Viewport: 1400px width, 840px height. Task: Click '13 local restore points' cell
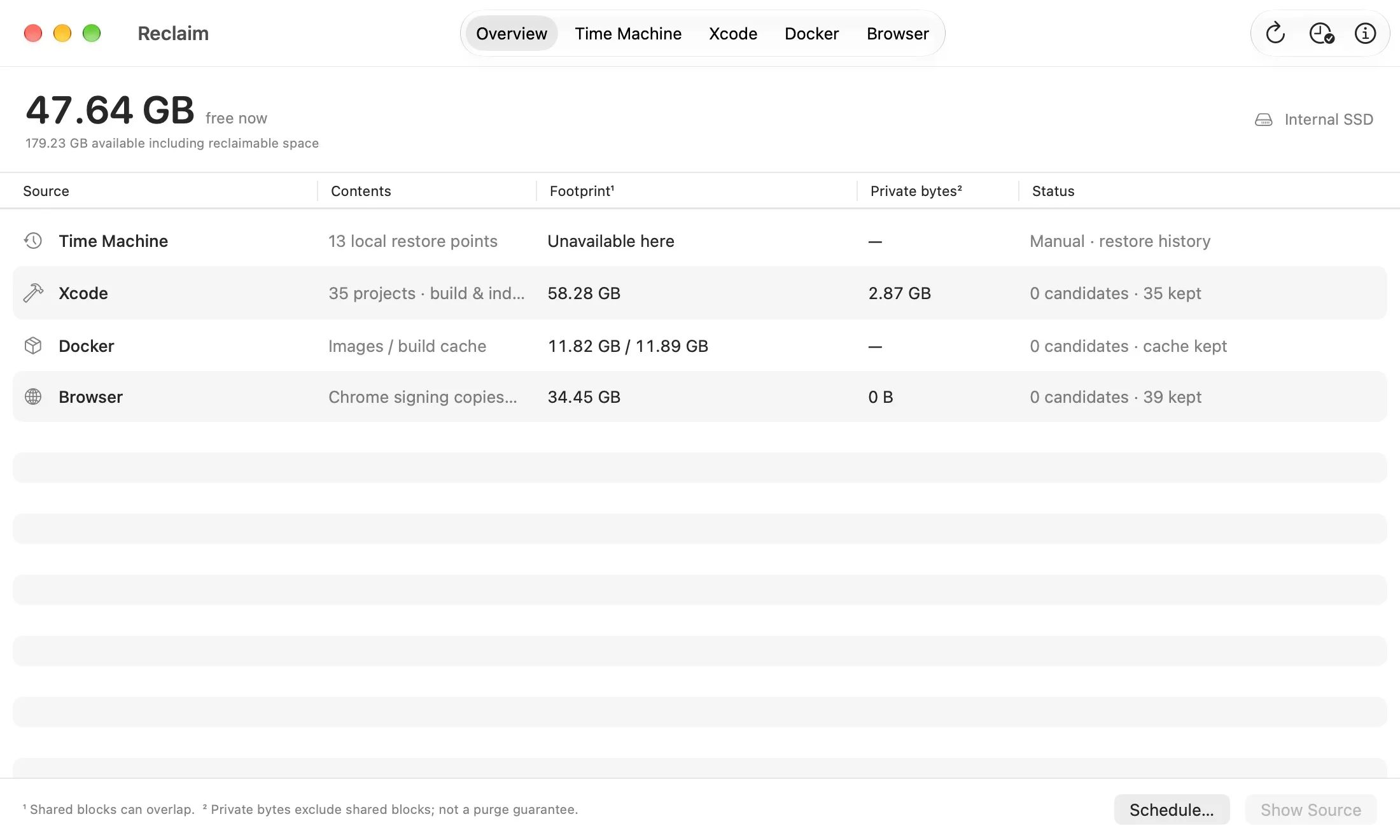pos(413,241)
